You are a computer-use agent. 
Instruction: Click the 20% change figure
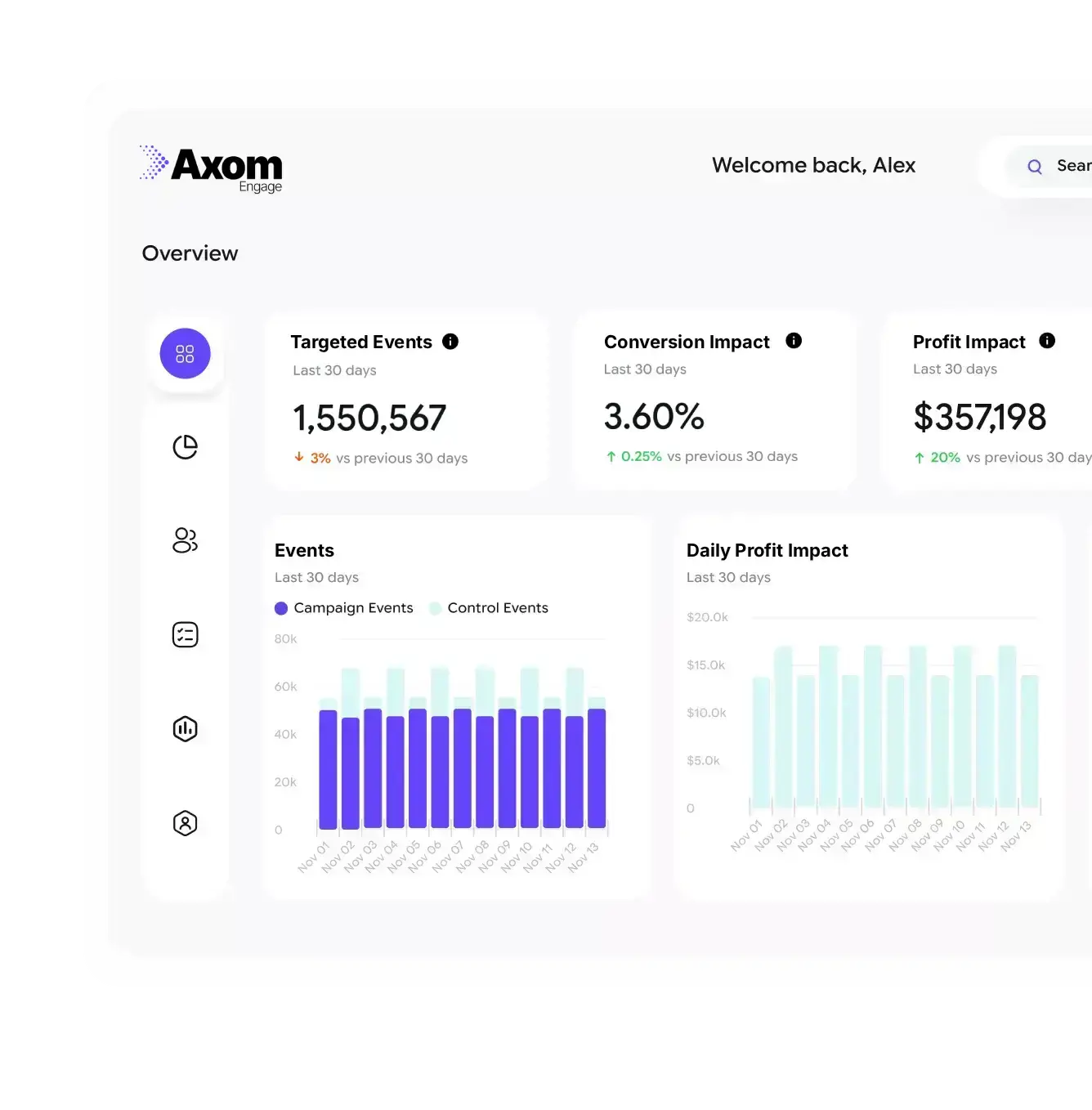click(x=946, y=458)
